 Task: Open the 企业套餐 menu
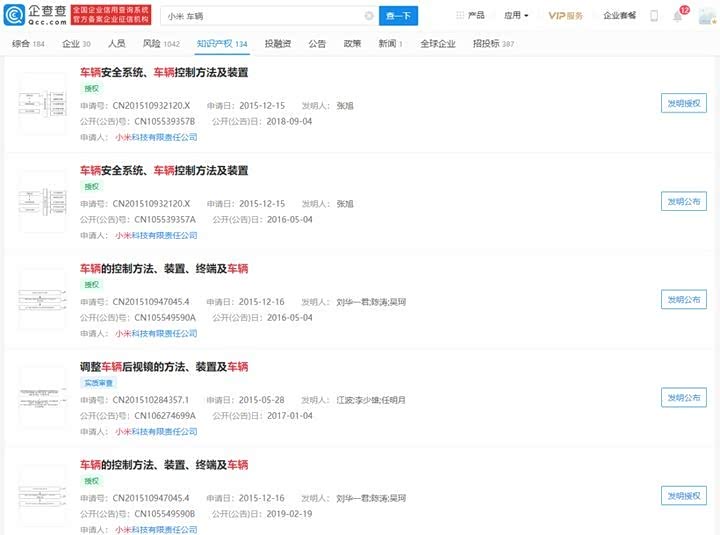(x=619, y=16)
